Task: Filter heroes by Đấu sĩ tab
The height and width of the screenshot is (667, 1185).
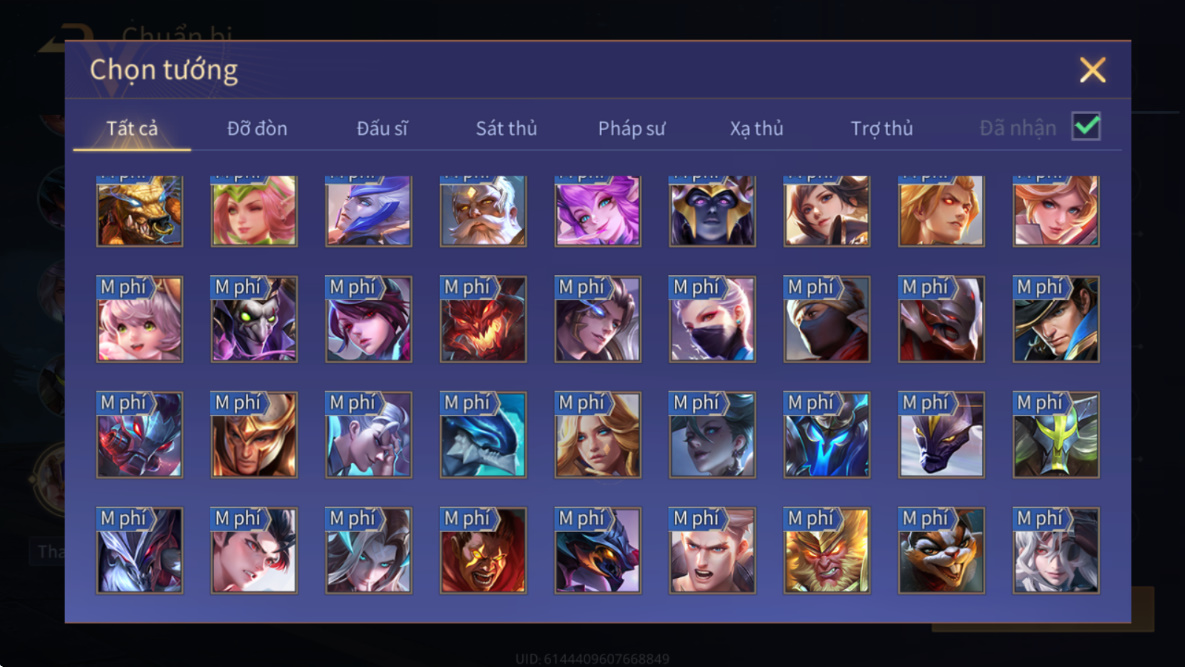Action: click(382, 128)
